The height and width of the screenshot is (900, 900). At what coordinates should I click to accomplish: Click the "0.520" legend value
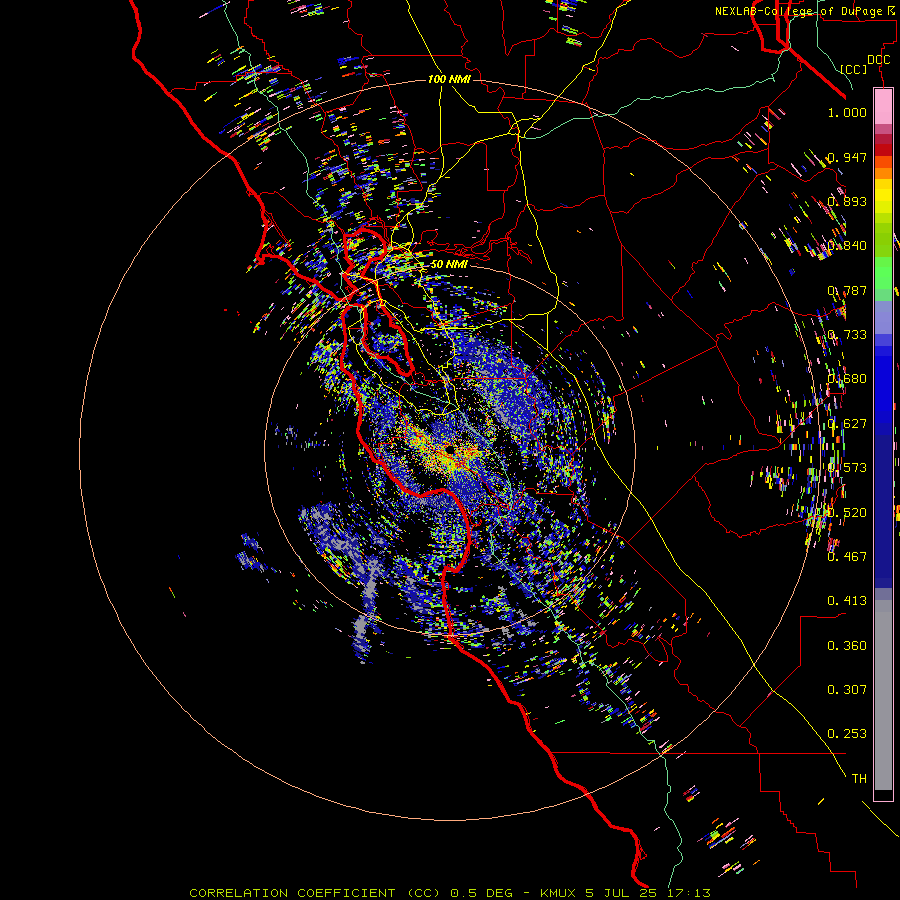[x=847, y=513]
